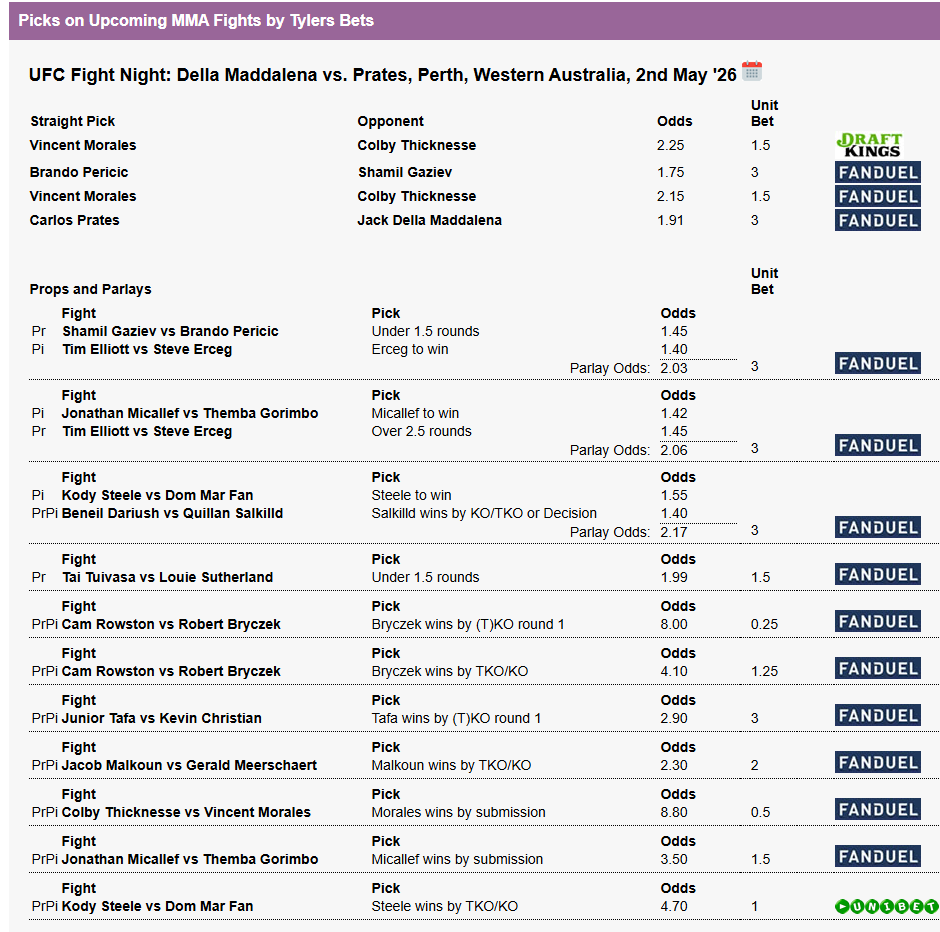The width and height of the screenshot is (940, 932).
Task: Click FanDuel logo for Bryczek wins by TKO/KO
Action: click(878, 668)
